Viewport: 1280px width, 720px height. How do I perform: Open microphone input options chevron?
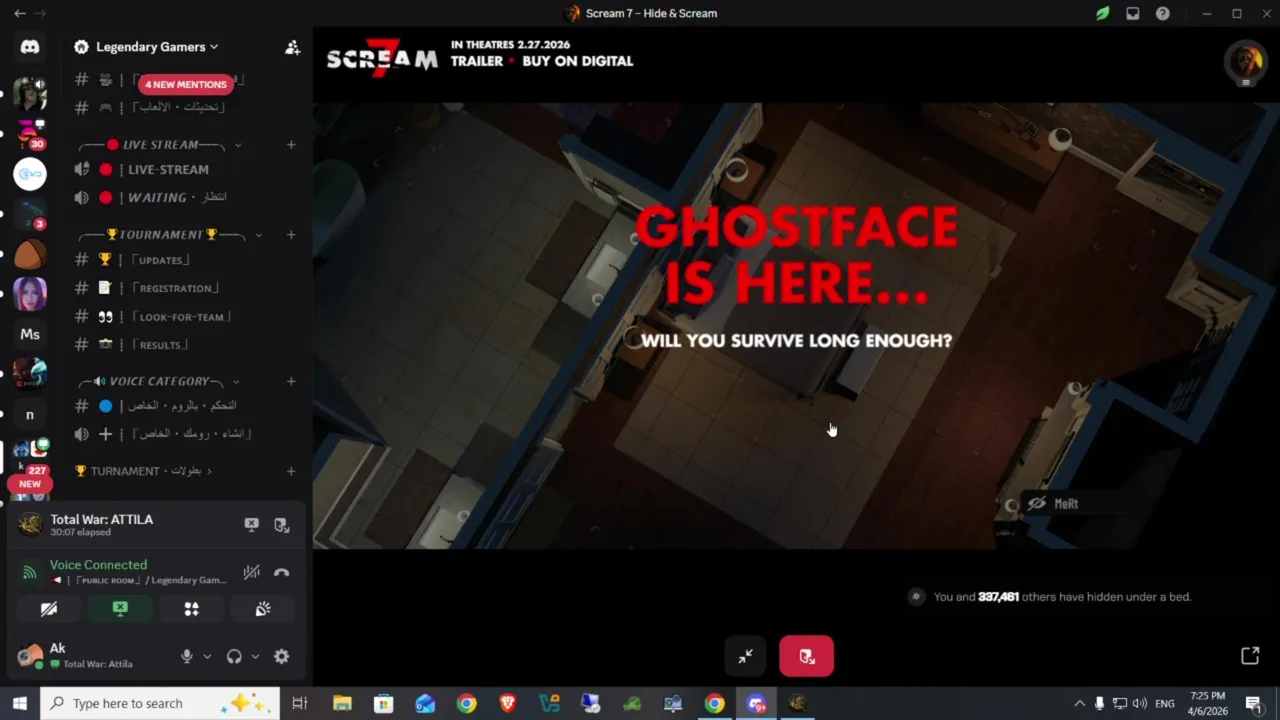(207, 657)
